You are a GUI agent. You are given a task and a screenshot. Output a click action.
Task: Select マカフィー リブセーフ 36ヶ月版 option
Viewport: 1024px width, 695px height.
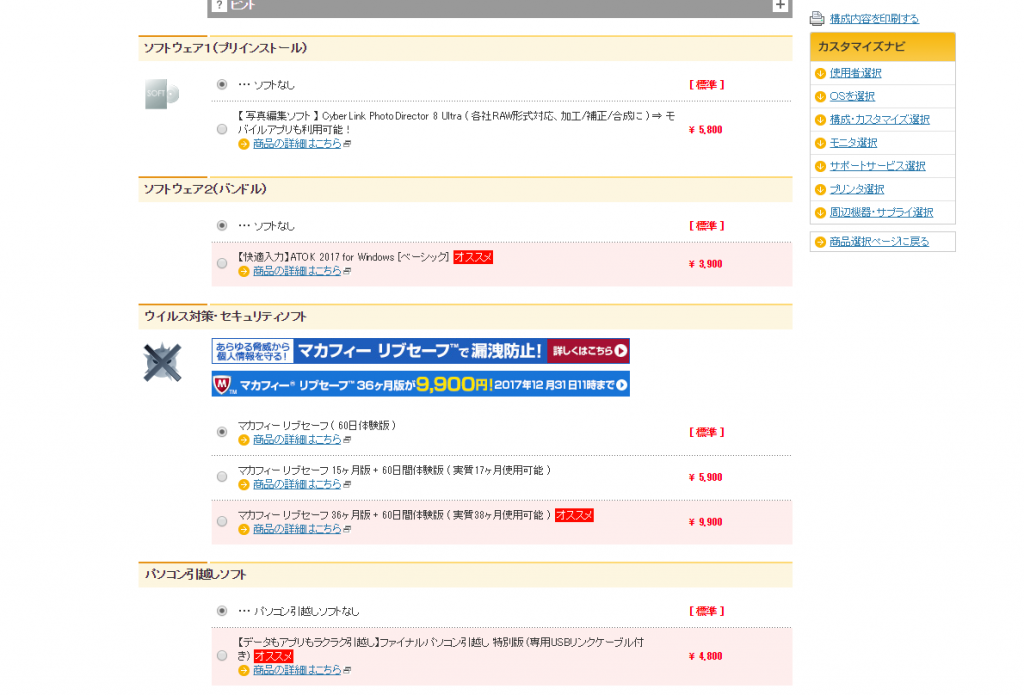(222, 521)
